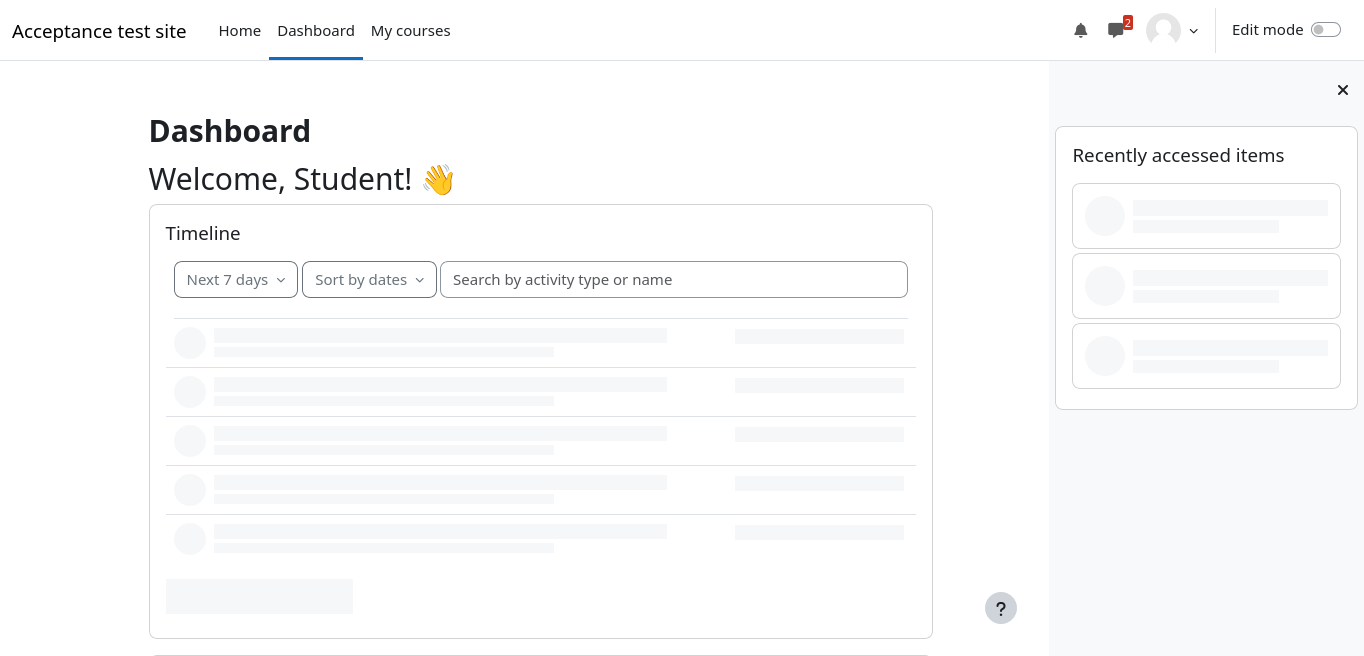Viewport: 1364px width, 656px height.
Task: Click the user profile avatar picture
Action: coord(1163,30)
